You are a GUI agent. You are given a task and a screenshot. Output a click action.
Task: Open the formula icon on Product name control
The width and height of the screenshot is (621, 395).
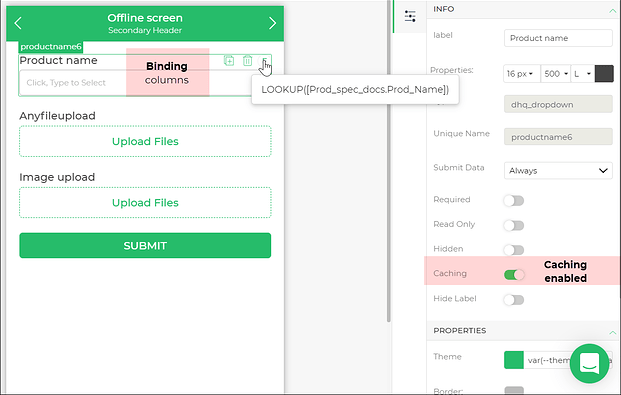[265, 61]
